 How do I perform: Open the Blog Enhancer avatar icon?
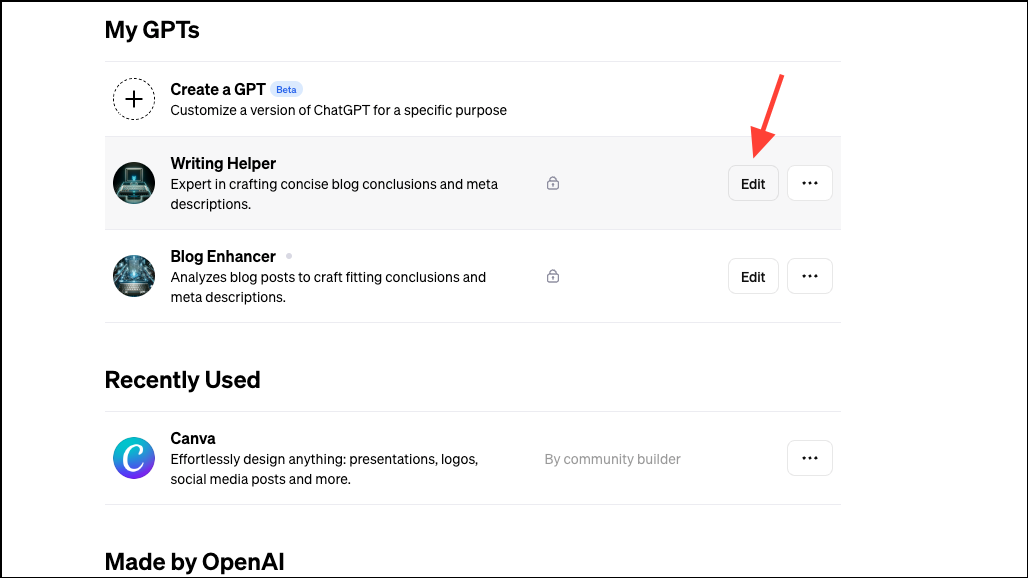tap(134, 276)
